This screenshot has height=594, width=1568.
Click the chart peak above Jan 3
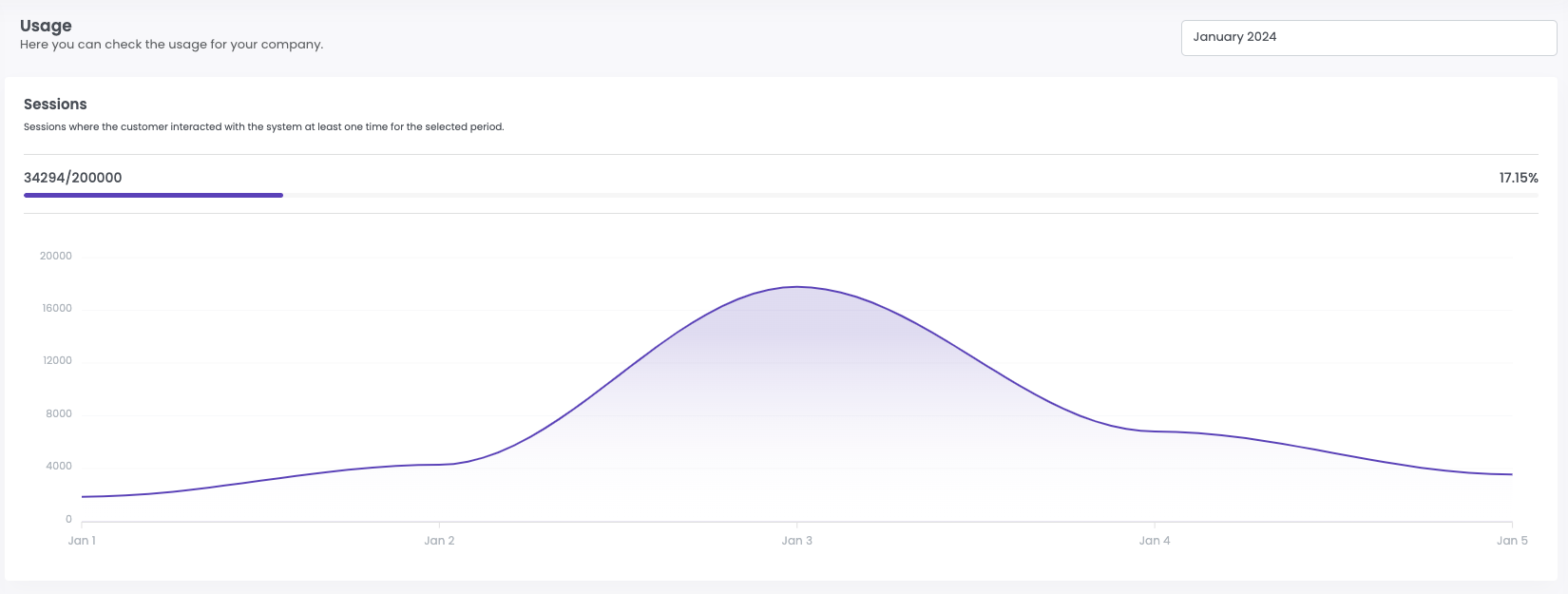coord(797,287)
